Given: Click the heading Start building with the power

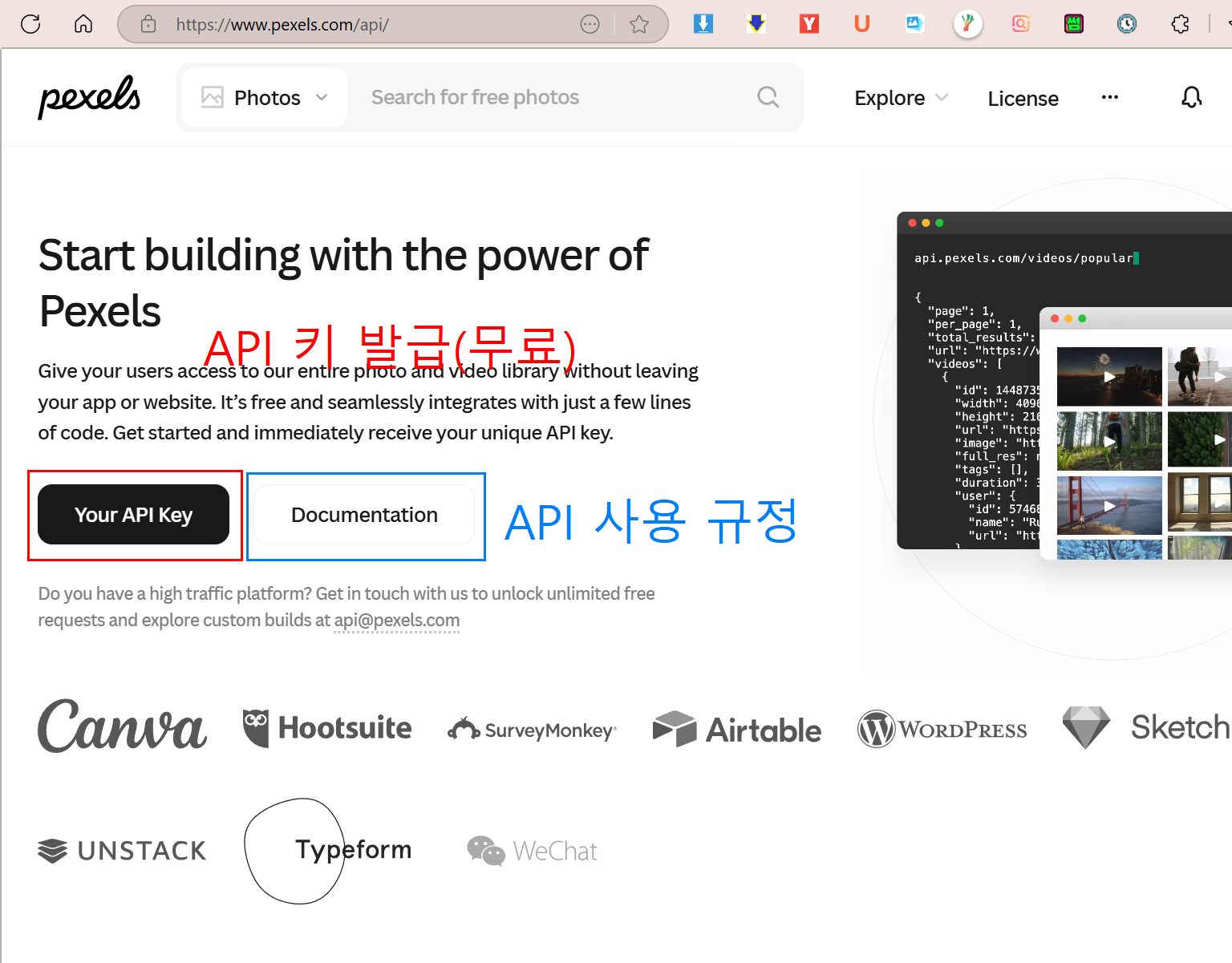Looking at the screenshot, I should pos(343,283).
